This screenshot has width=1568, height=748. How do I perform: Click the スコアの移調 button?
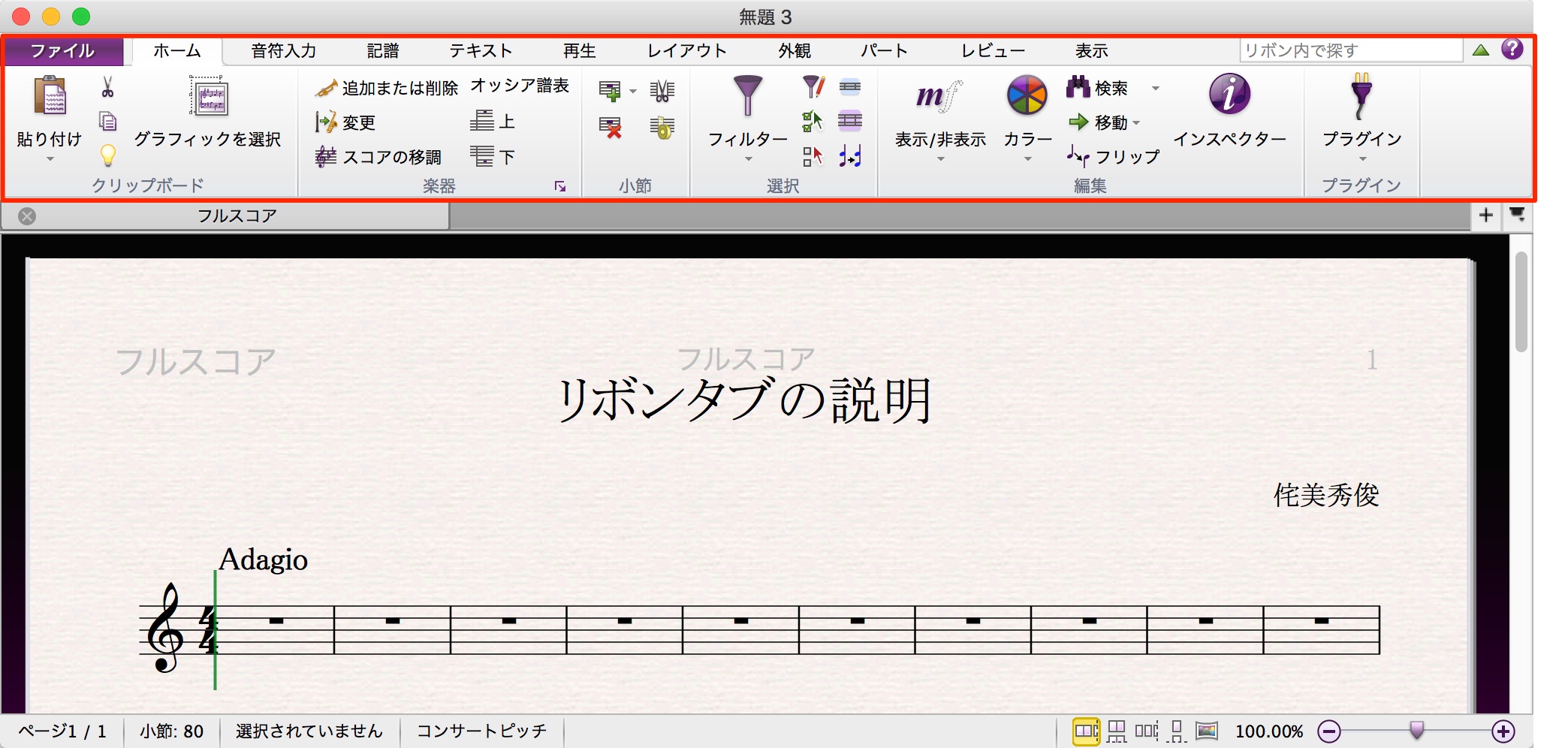pos(378,156)
